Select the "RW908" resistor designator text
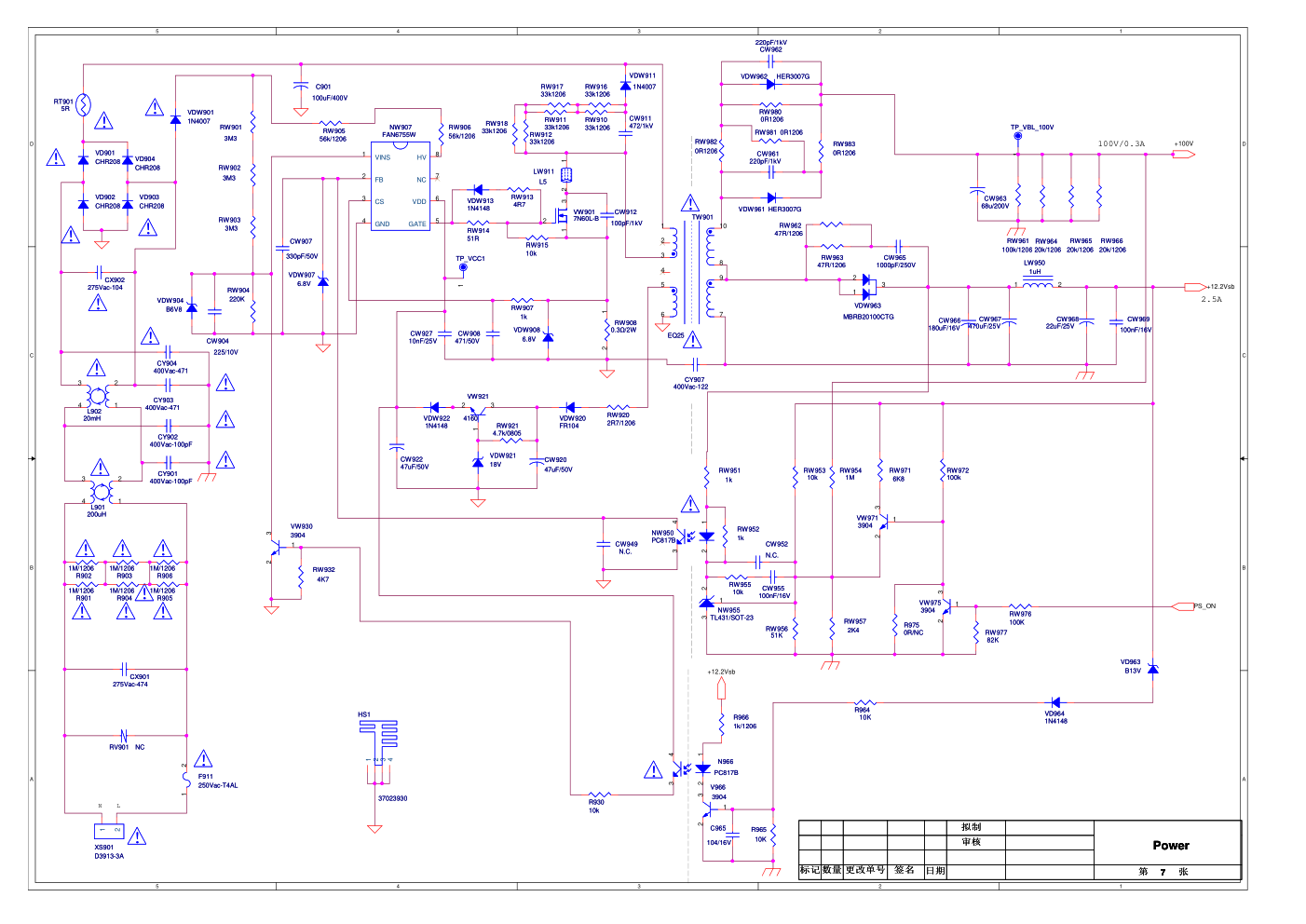Image resolution: width=1306 pixels, height=924 pixels. (x=625, y=322)
